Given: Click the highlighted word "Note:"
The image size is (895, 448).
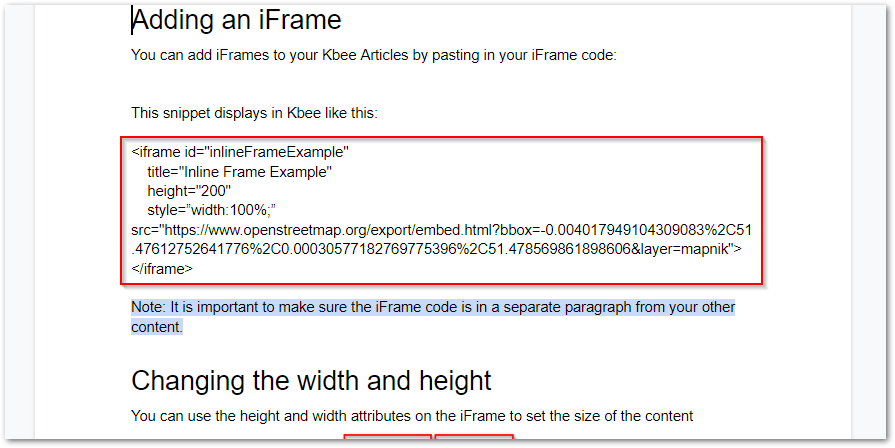Looking at the screenshot, I should 148,307.
